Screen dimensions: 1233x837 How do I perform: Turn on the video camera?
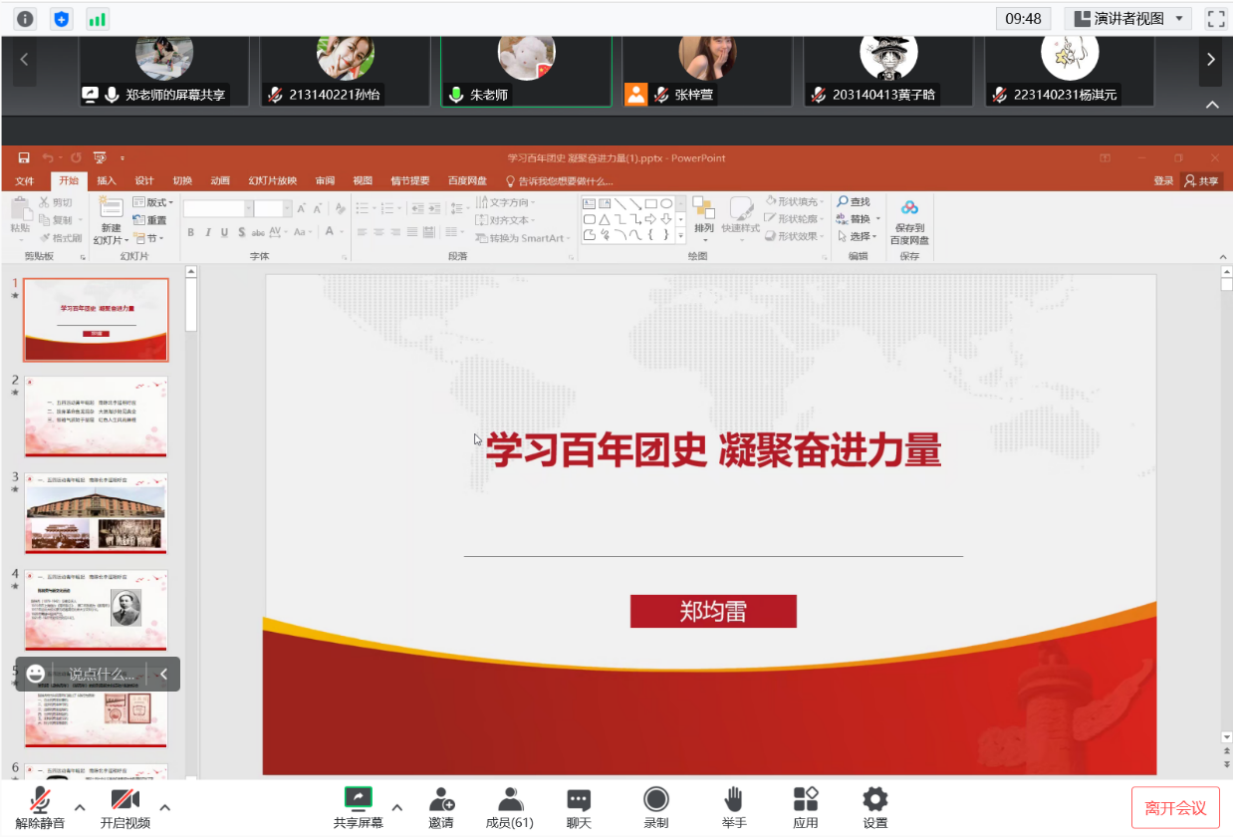(x=125, y=806)
